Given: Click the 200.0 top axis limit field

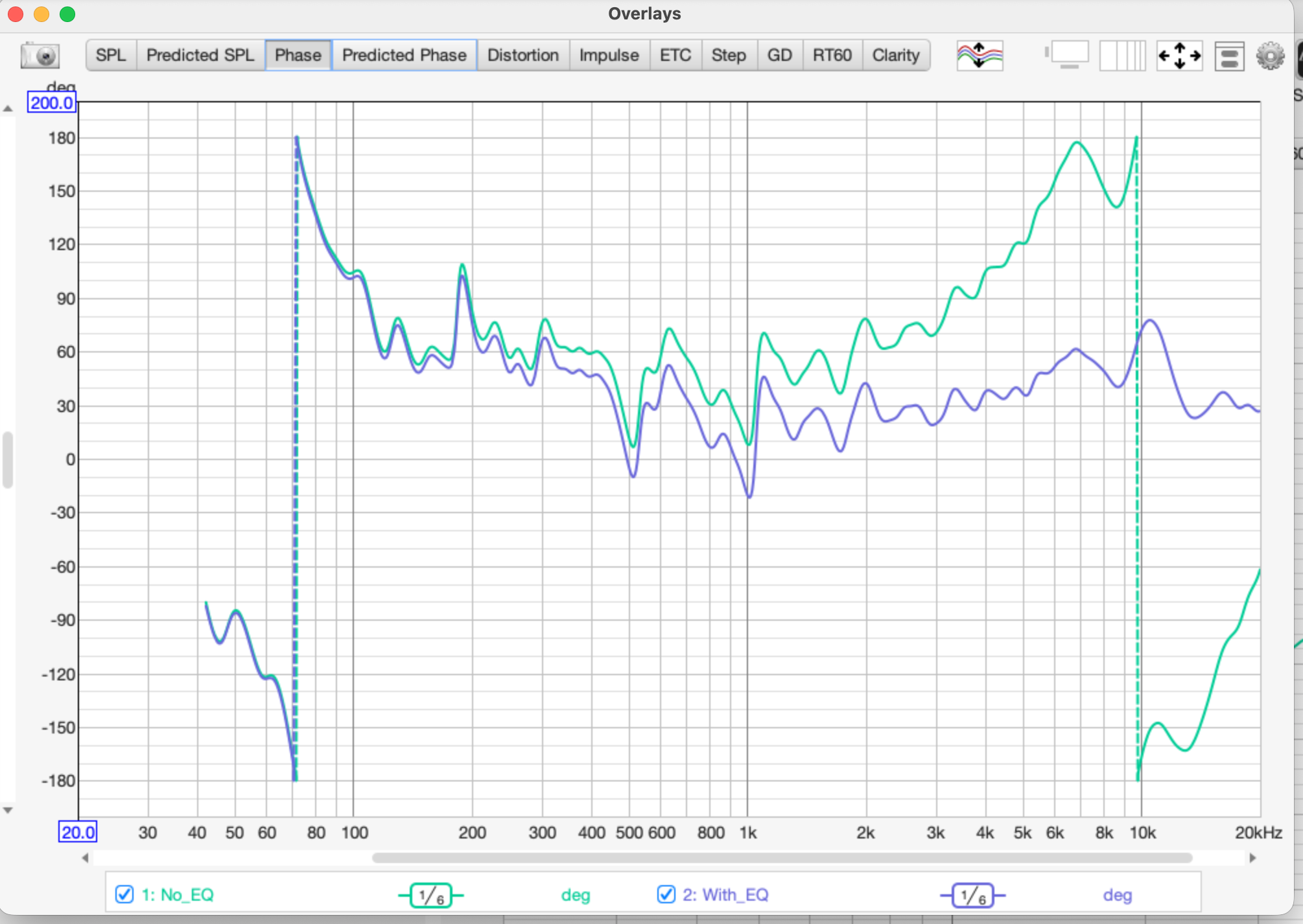Looking at the screenshot, I should (x=51, y=102).
